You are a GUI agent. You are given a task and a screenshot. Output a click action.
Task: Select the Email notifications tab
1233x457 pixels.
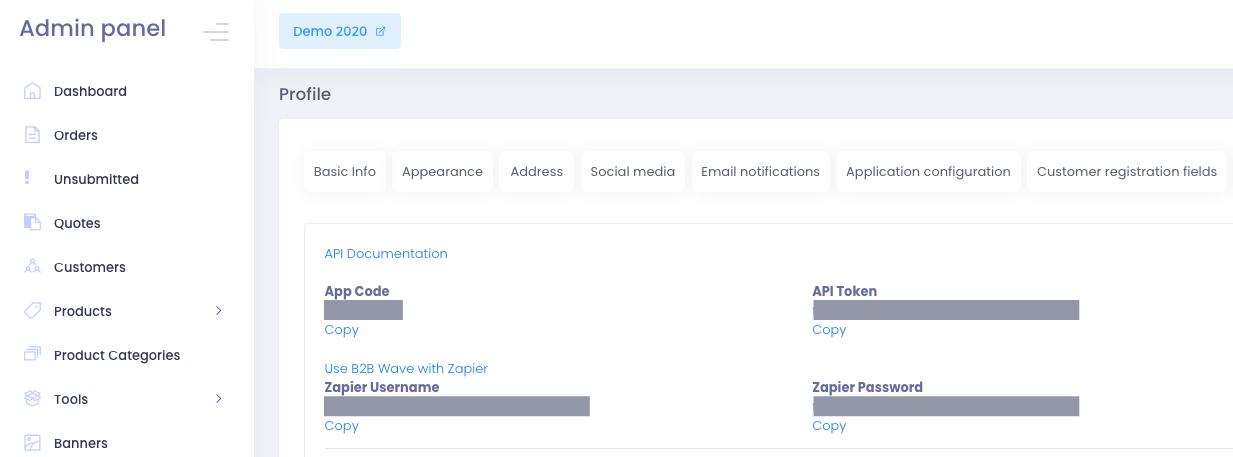(x=760, y=172)
